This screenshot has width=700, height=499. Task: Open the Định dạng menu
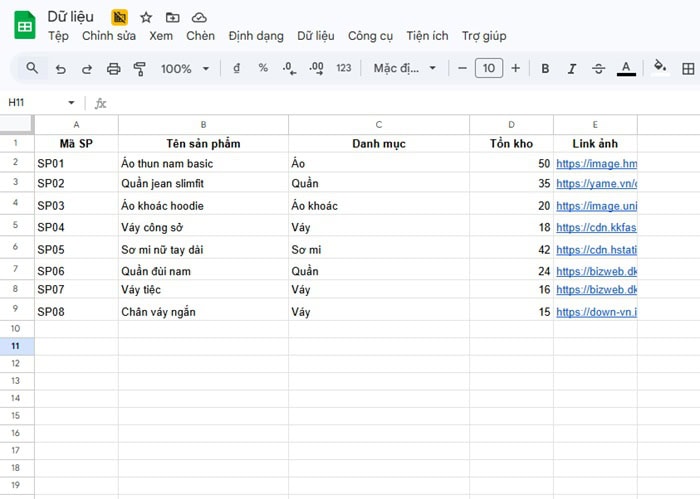pyautogui.click(x=256, y=36)
